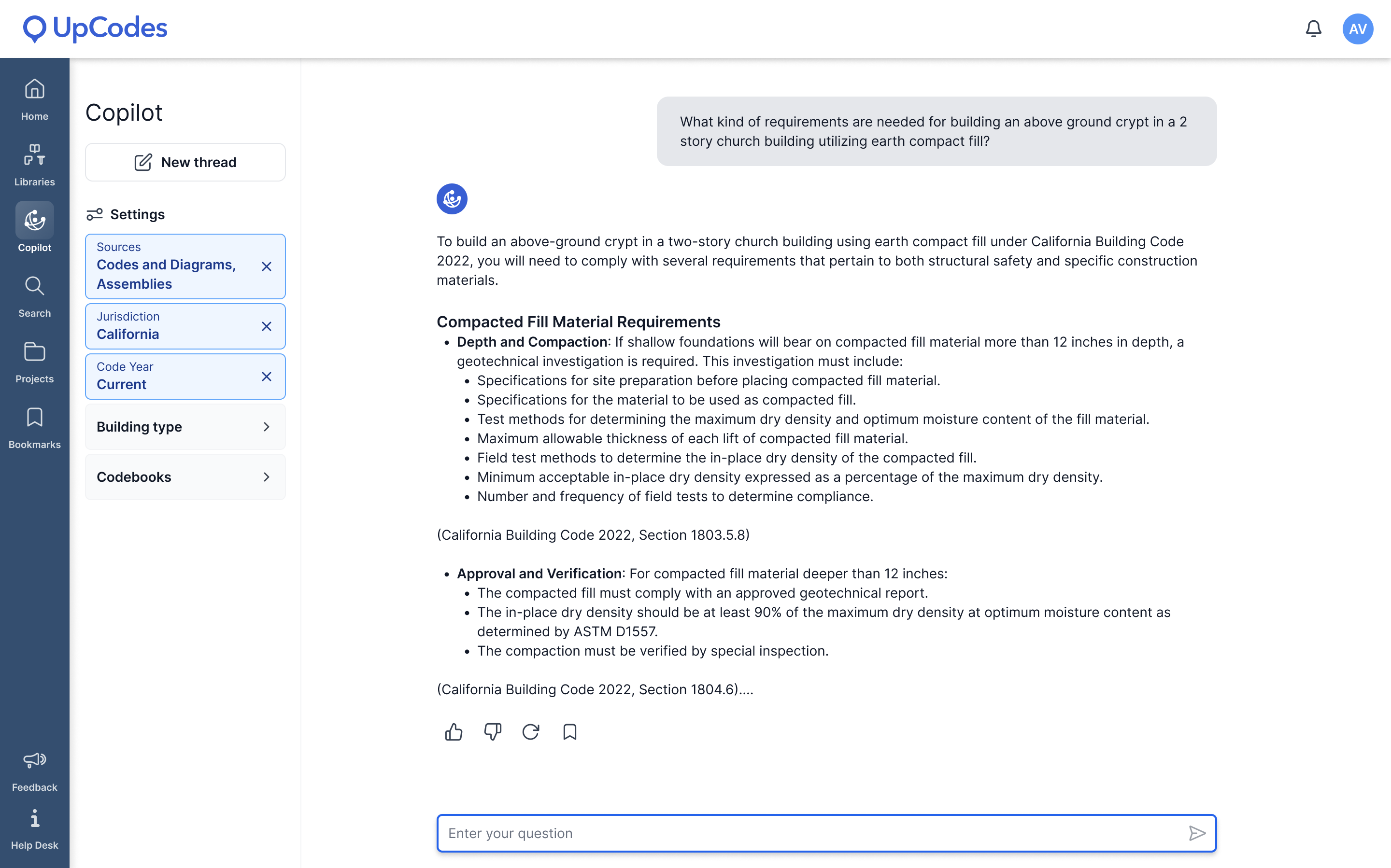Click the ASTM D1557 density bullet

823,622
